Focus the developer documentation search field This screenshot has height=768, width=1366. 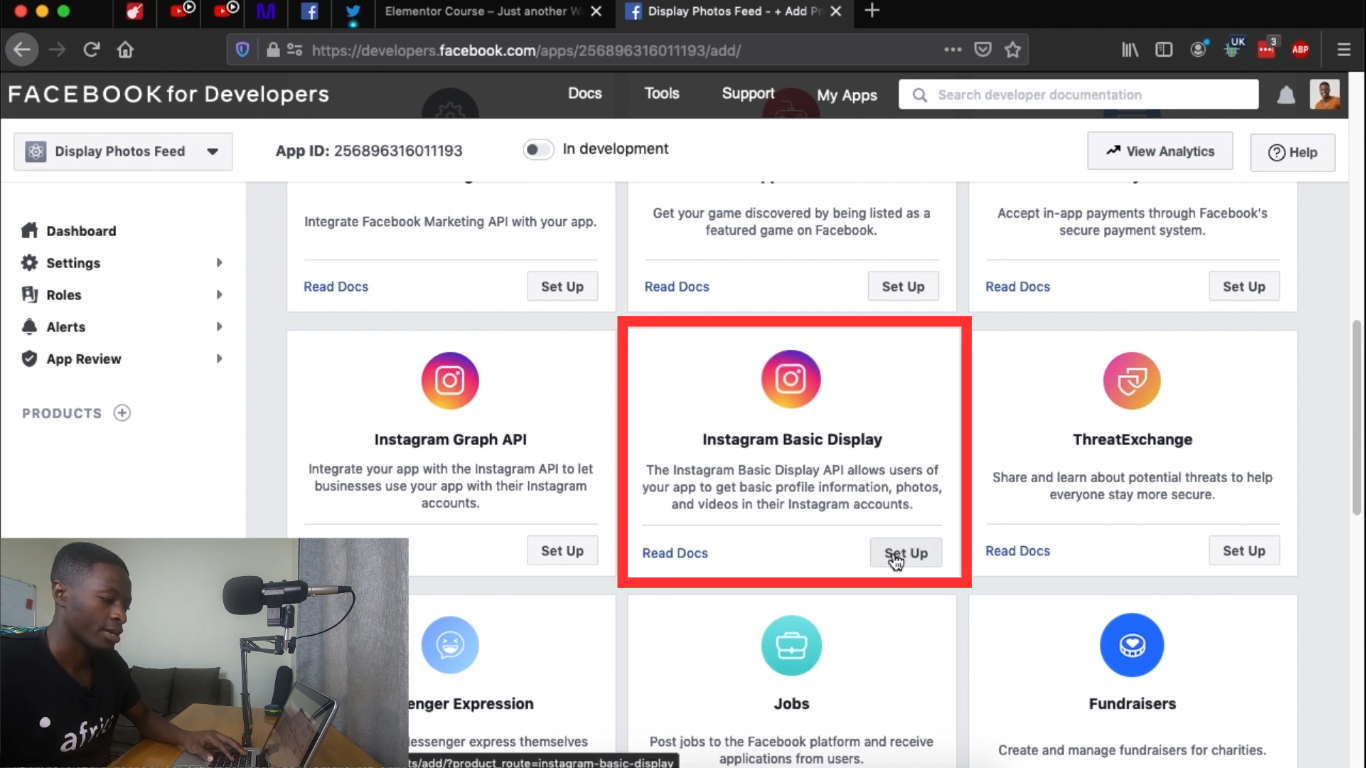click(x=1079, y=95)
